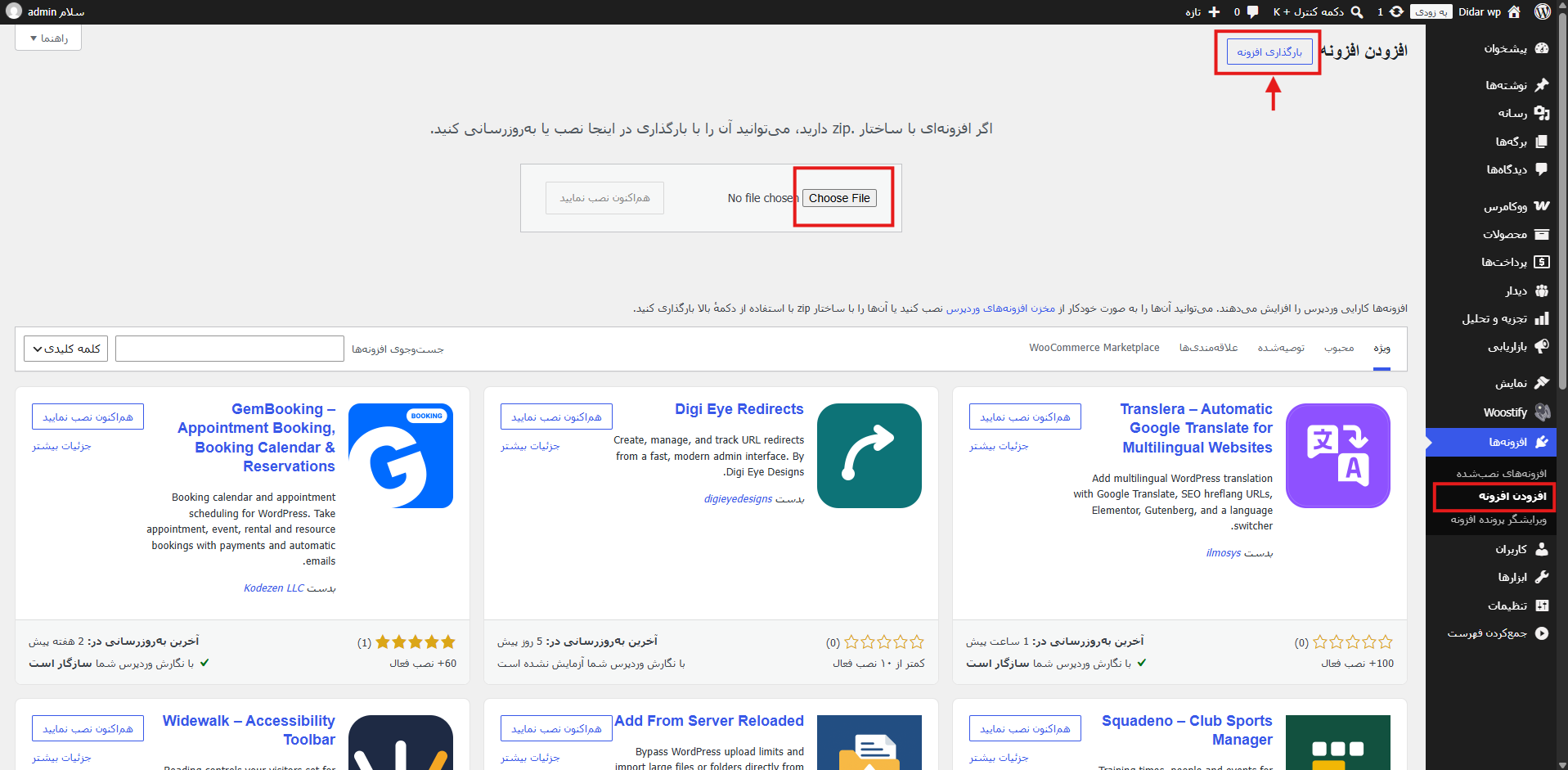1568x770 pixels.
Task: Install the Digi Eye Redirects plugin now
Action: 556,417
